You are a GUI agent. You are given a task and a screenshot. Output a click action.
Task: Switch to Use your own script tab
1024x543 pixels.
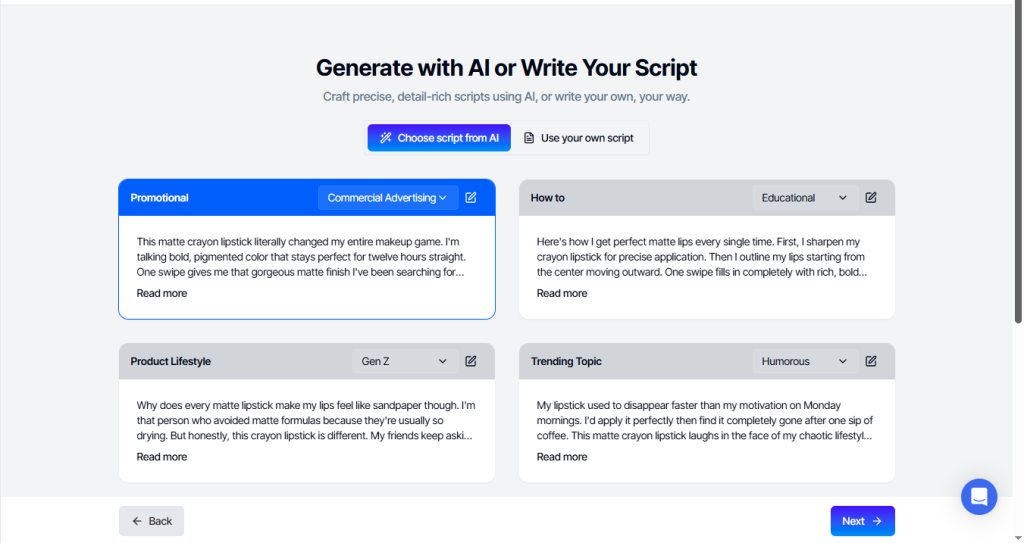(x=579, y=138)
